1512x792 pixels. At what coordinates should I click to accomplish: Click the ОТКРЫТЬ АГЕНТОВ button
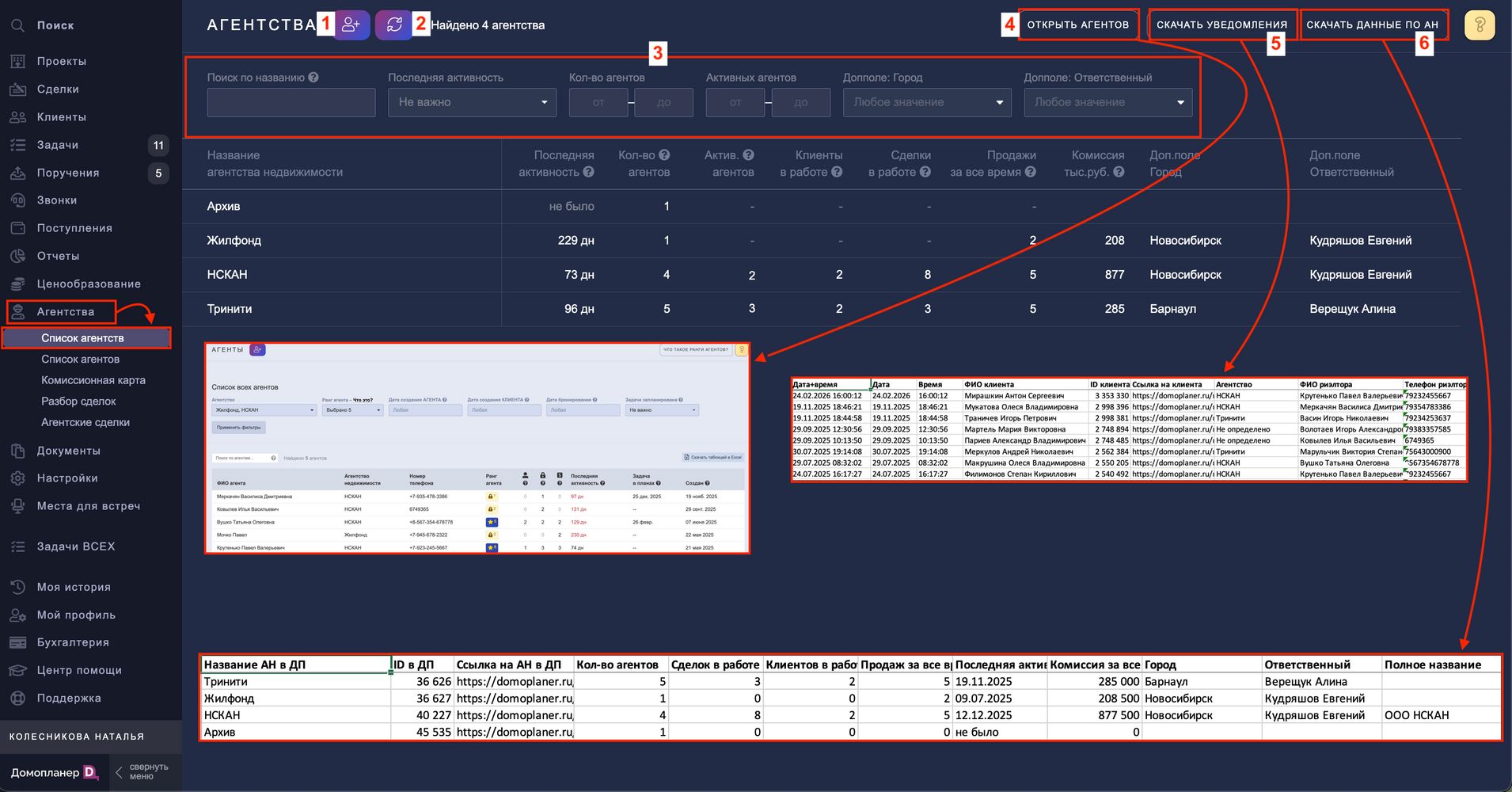[1077, 25]
